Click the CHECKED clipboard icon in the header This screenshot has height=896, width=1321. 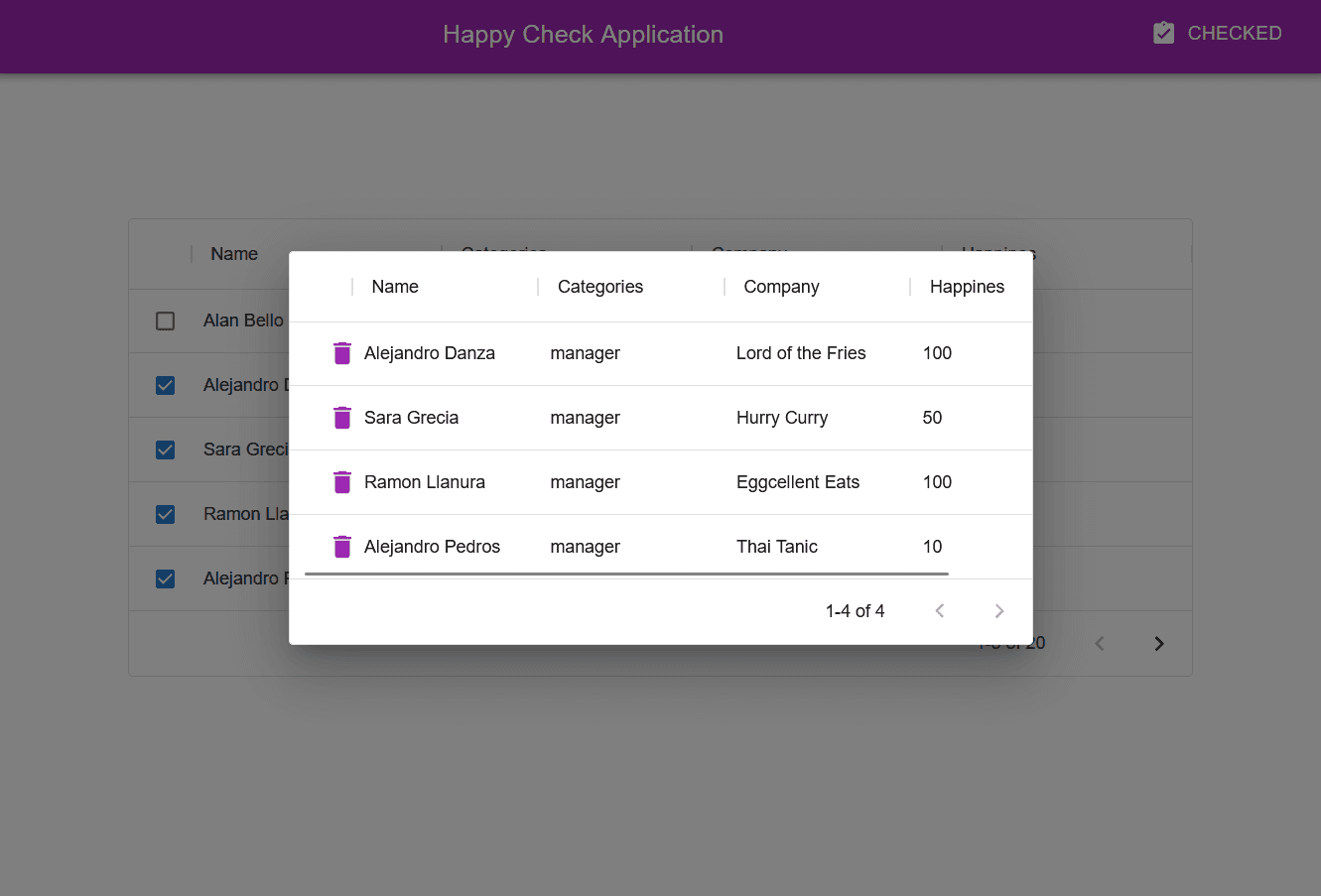click(1164, 33)
